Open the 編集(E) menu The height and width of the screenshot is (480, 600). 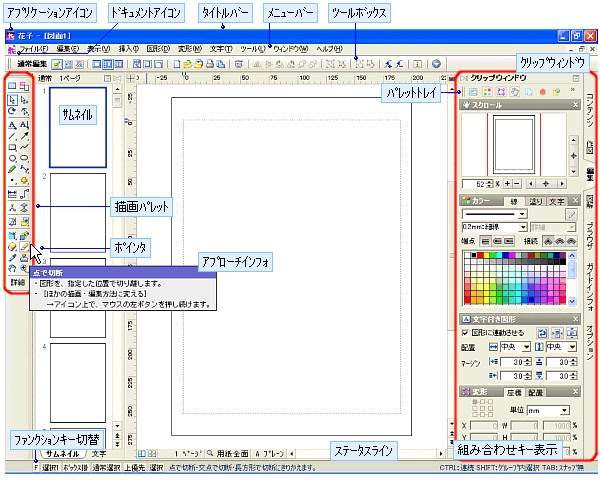click(67, 49)
